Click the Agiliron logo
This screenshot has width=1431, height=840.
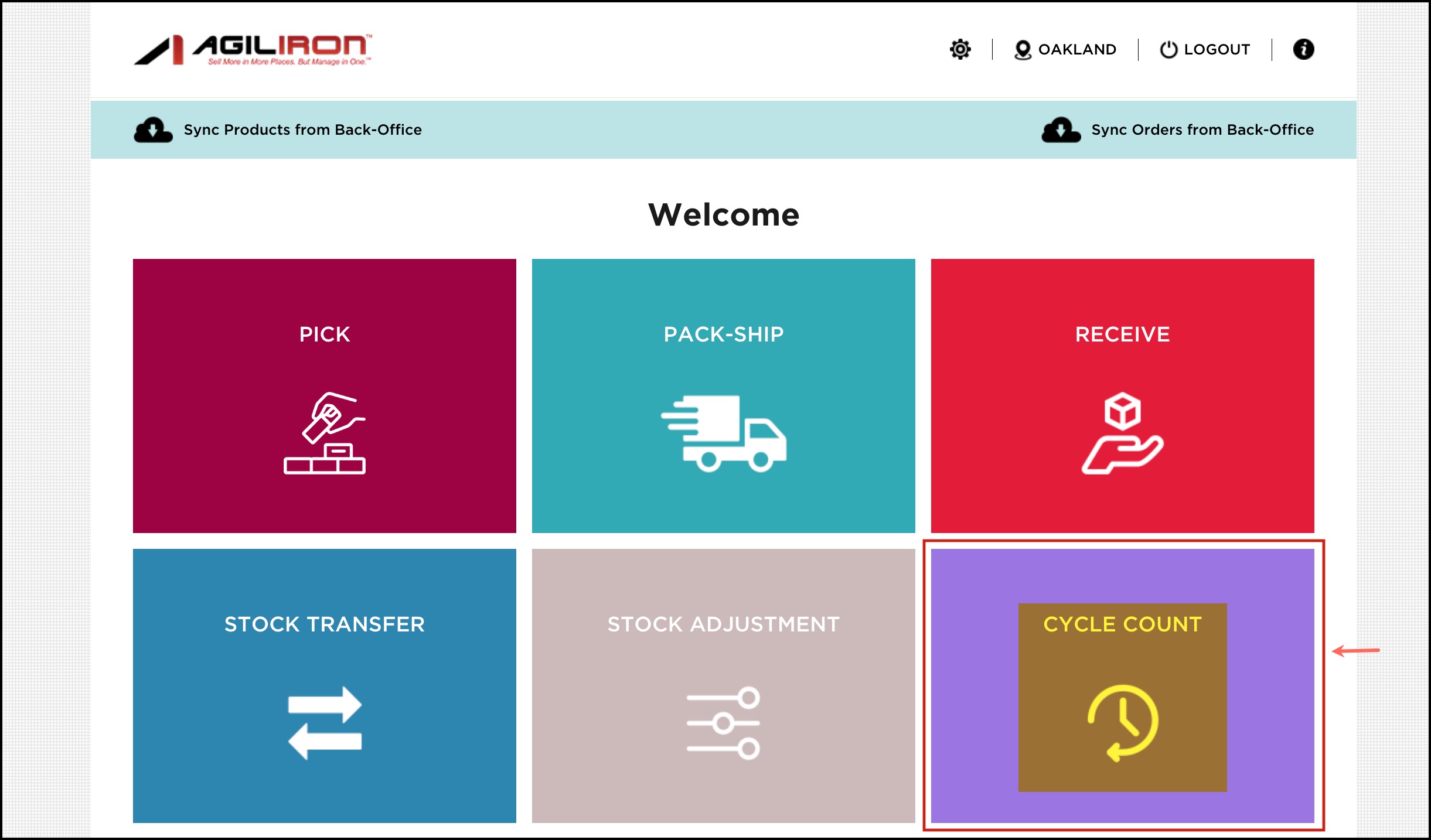(253, 49)
